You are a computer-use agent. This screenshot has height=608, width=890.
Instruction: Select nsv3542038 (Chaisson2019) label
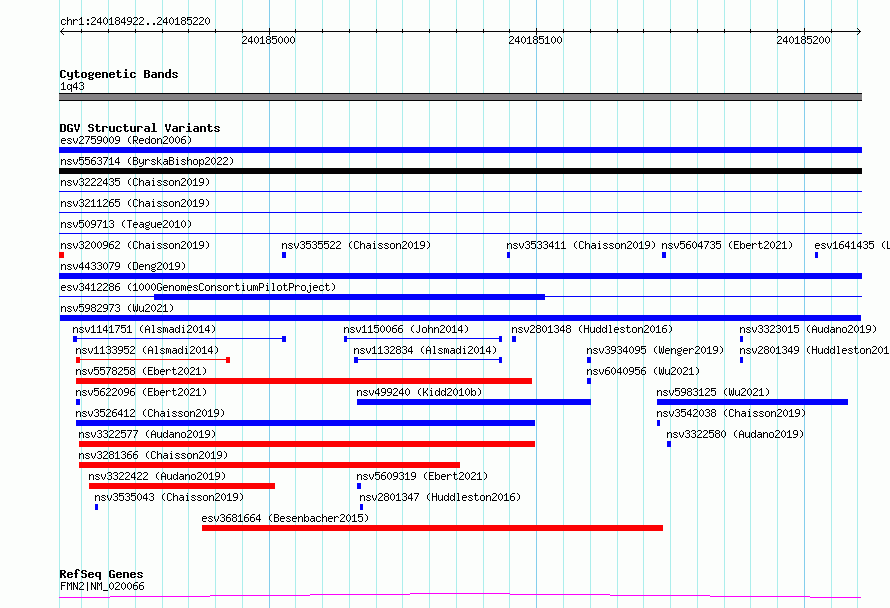coord(731,413)
